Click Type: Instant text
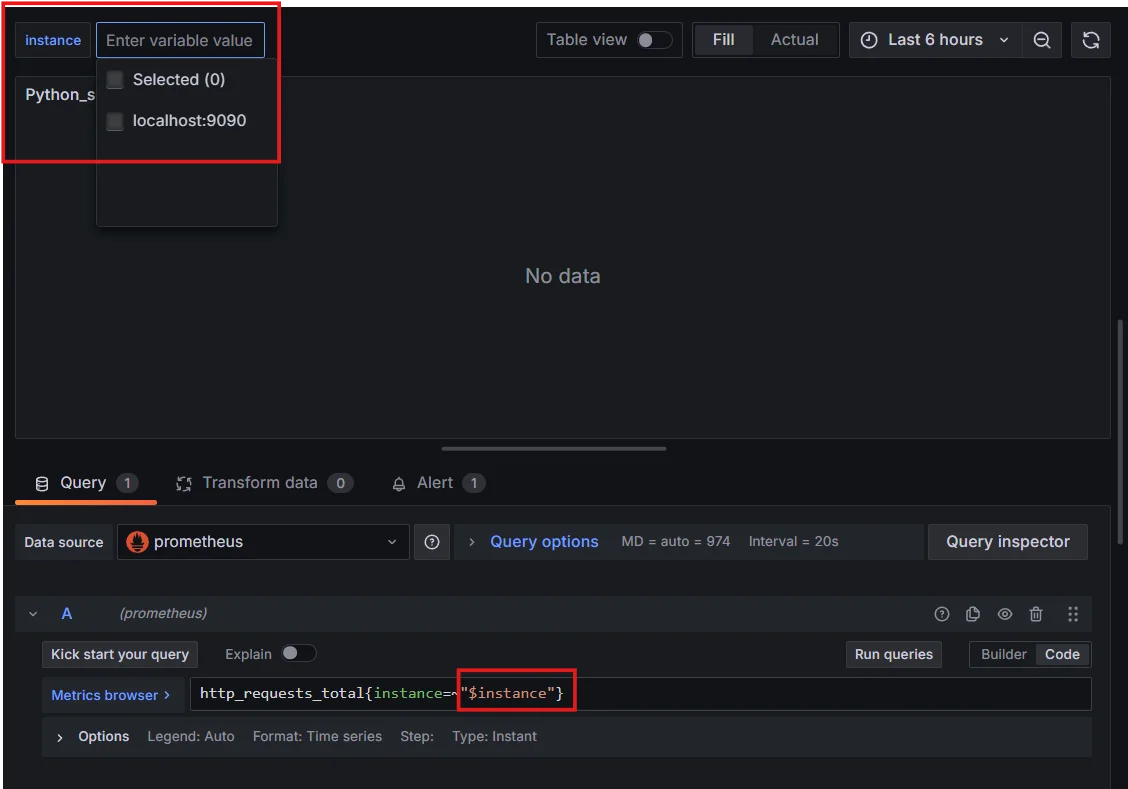Image resolution: width=1128 pixels, height=789 pixels. [494, 736]
